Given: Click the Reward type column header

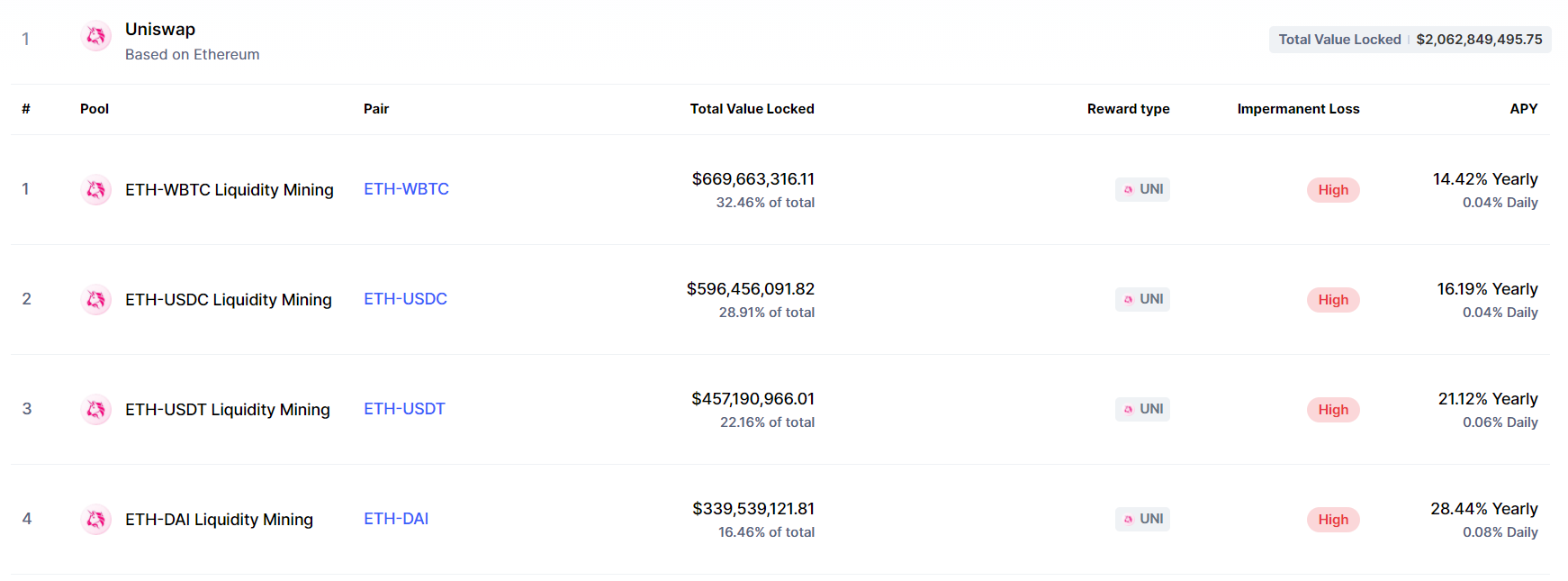Looking at the screenshot, I should pos(1128,109).
